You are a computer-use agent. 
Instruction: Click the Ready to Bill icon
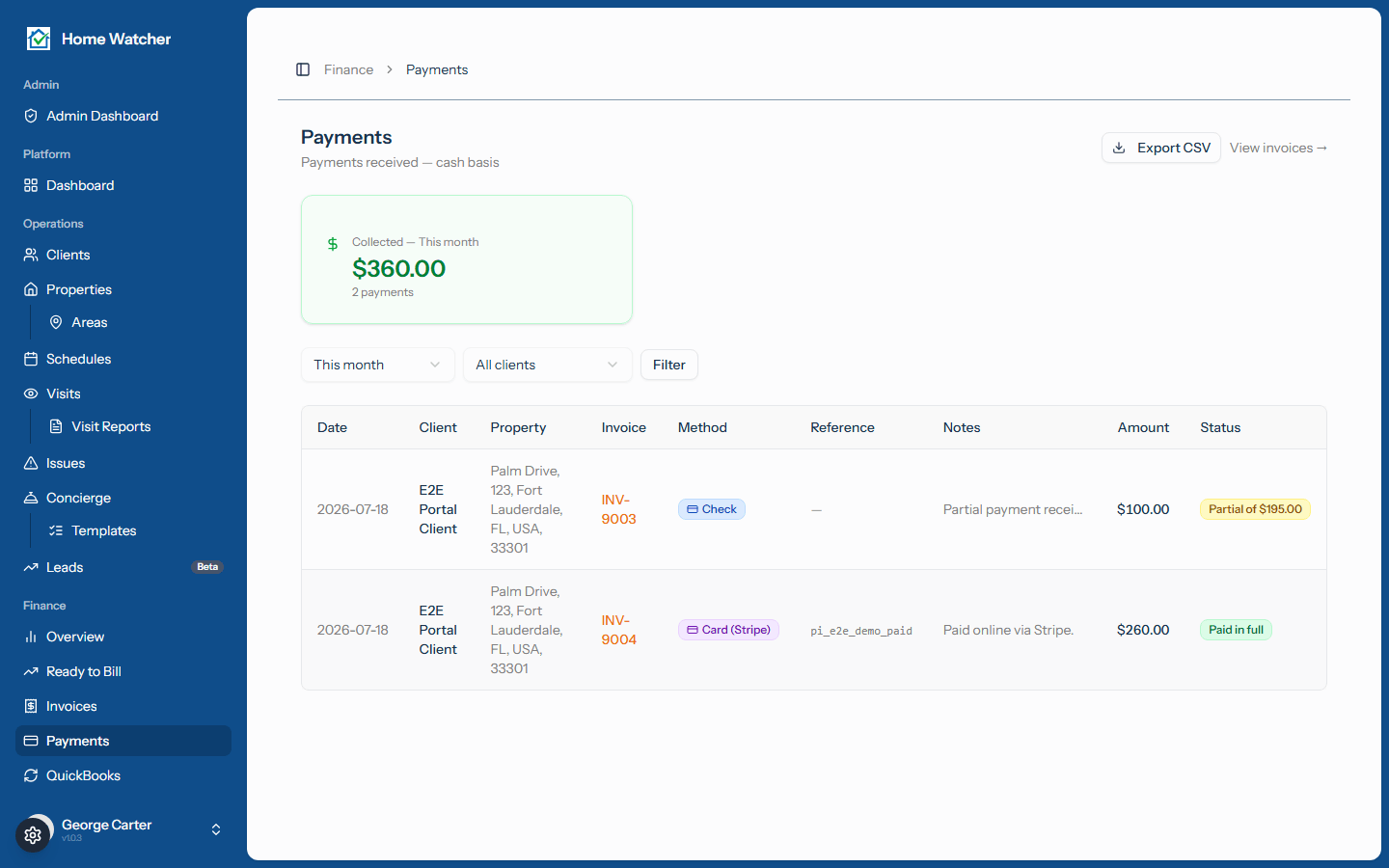(31, 671)
